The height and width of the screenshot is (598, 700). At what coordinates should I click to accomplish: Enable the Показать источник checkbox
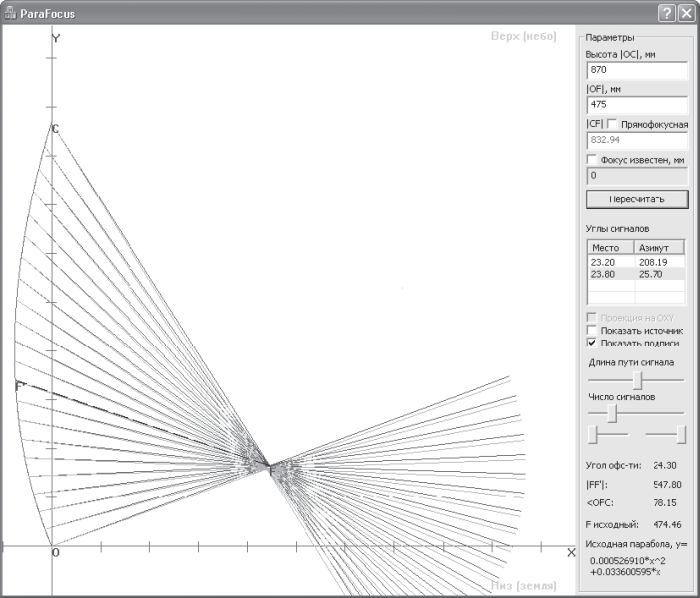592,331
